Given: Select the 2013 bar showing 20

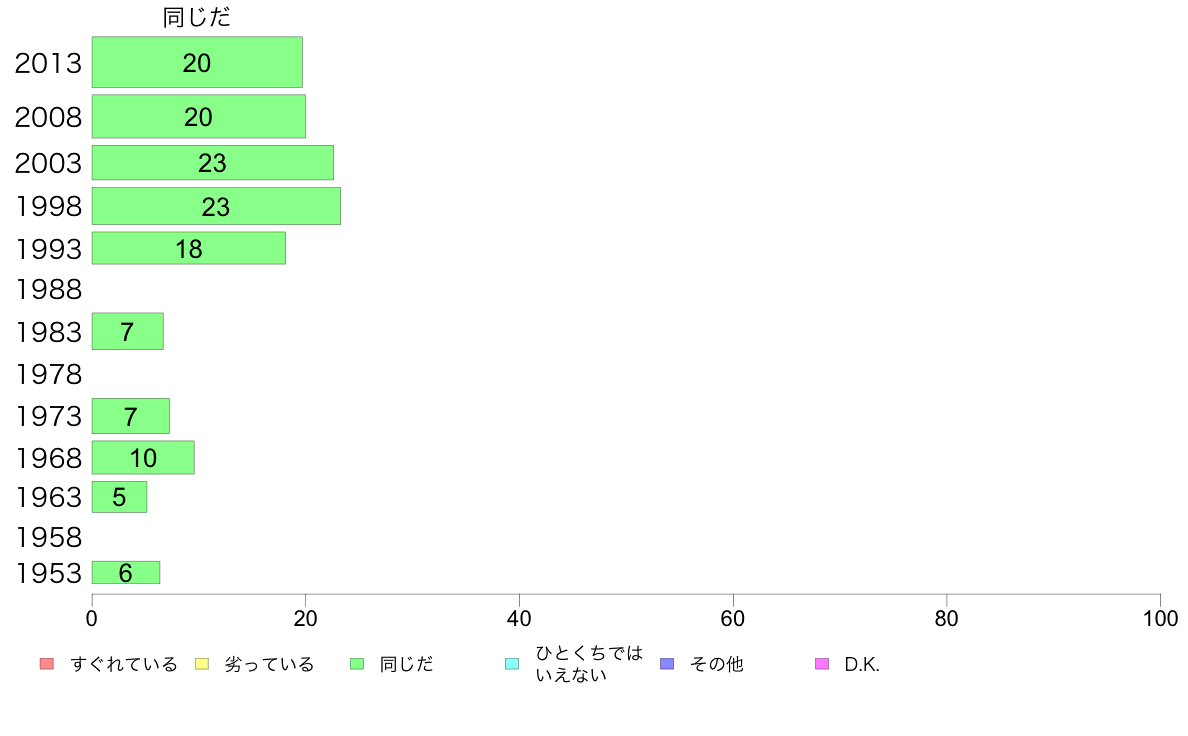Looking at the screenshot, I should [197, 62].
